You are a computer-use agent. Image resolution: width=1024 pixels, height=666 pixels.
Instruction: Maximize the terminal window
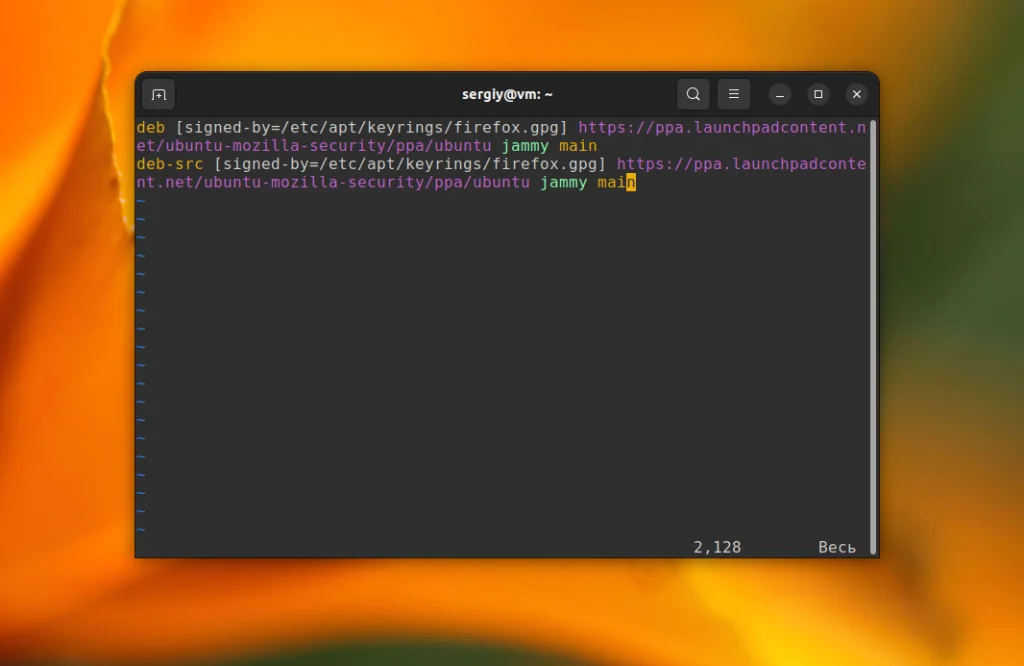tap(817, 94)
